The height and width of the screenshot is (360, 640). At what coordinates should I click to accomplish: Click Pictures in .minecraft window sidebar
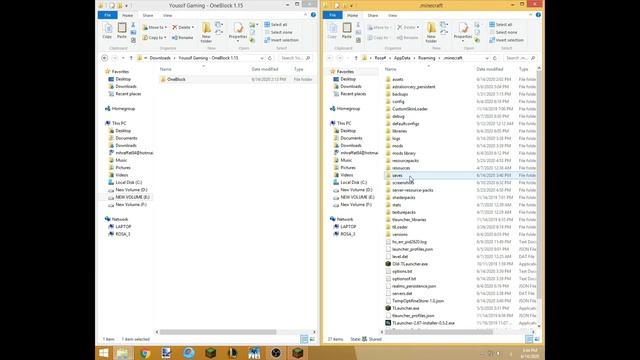point(348,168)
